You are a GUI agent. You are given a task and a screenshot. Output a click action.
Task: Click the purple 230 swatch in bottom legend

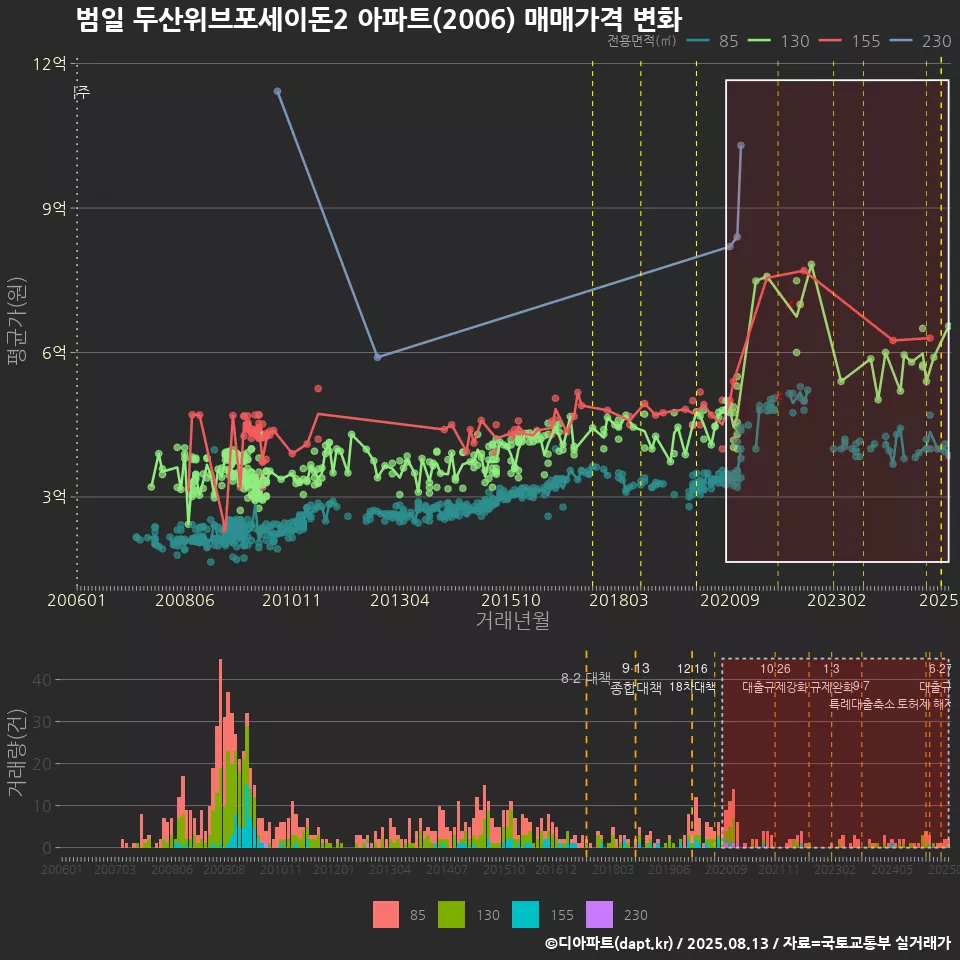599,915
